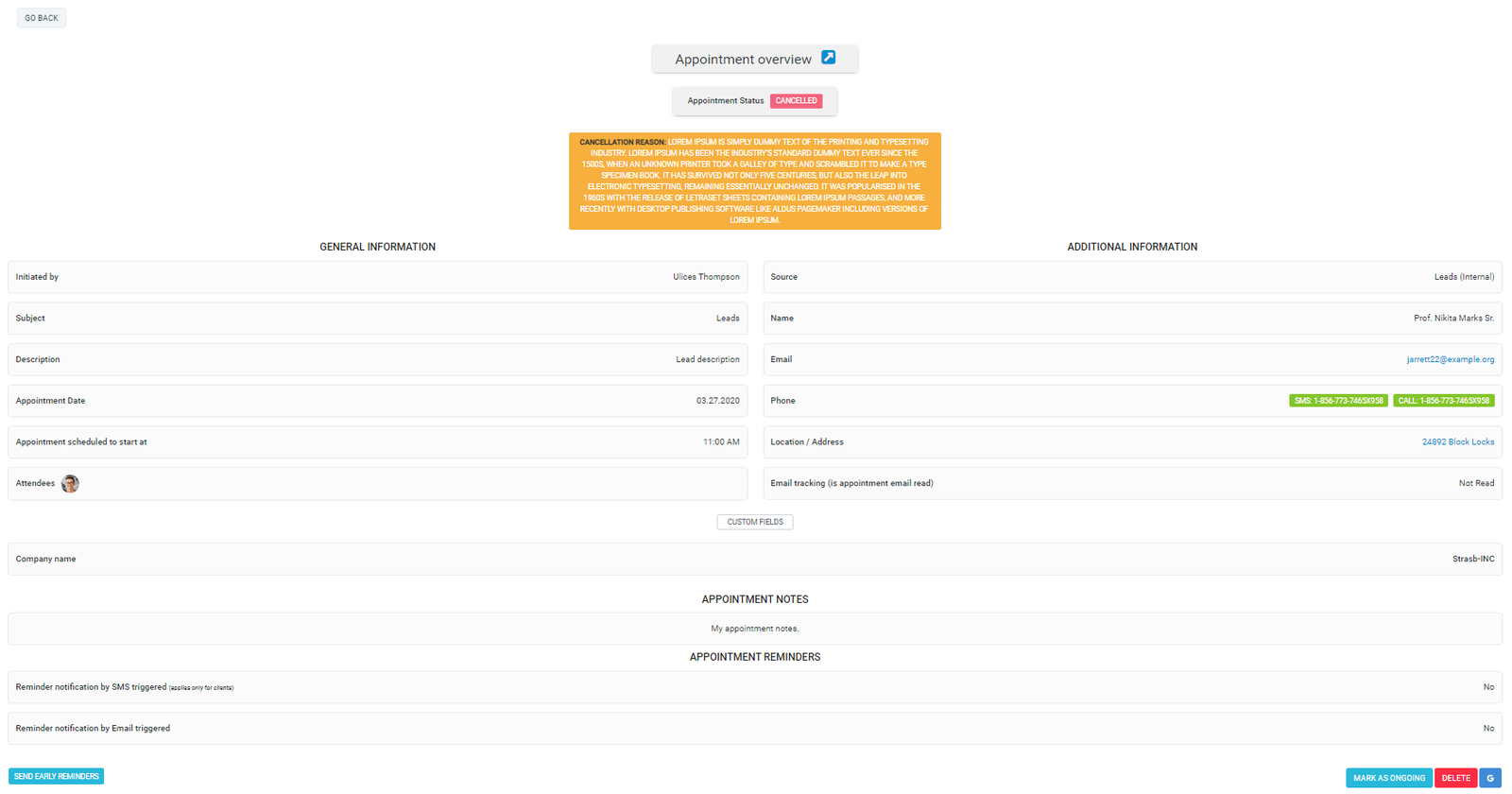This screenshot has width=1512, height=794.
Task: Click the SMS phone number badge
Action: click(x=1338, y=401)
